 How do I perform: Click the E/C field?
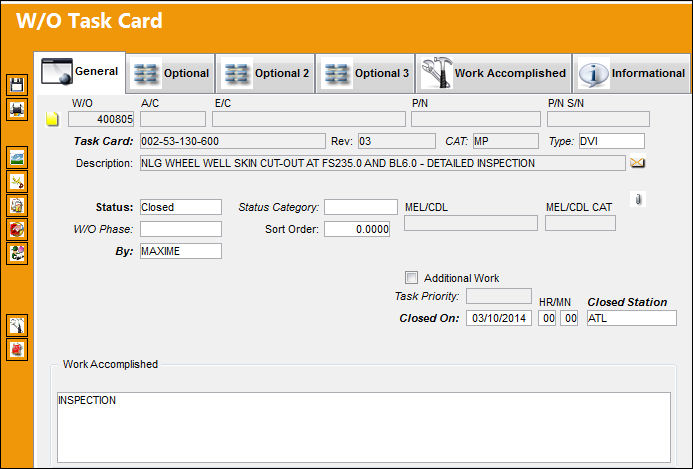point(308,119)
